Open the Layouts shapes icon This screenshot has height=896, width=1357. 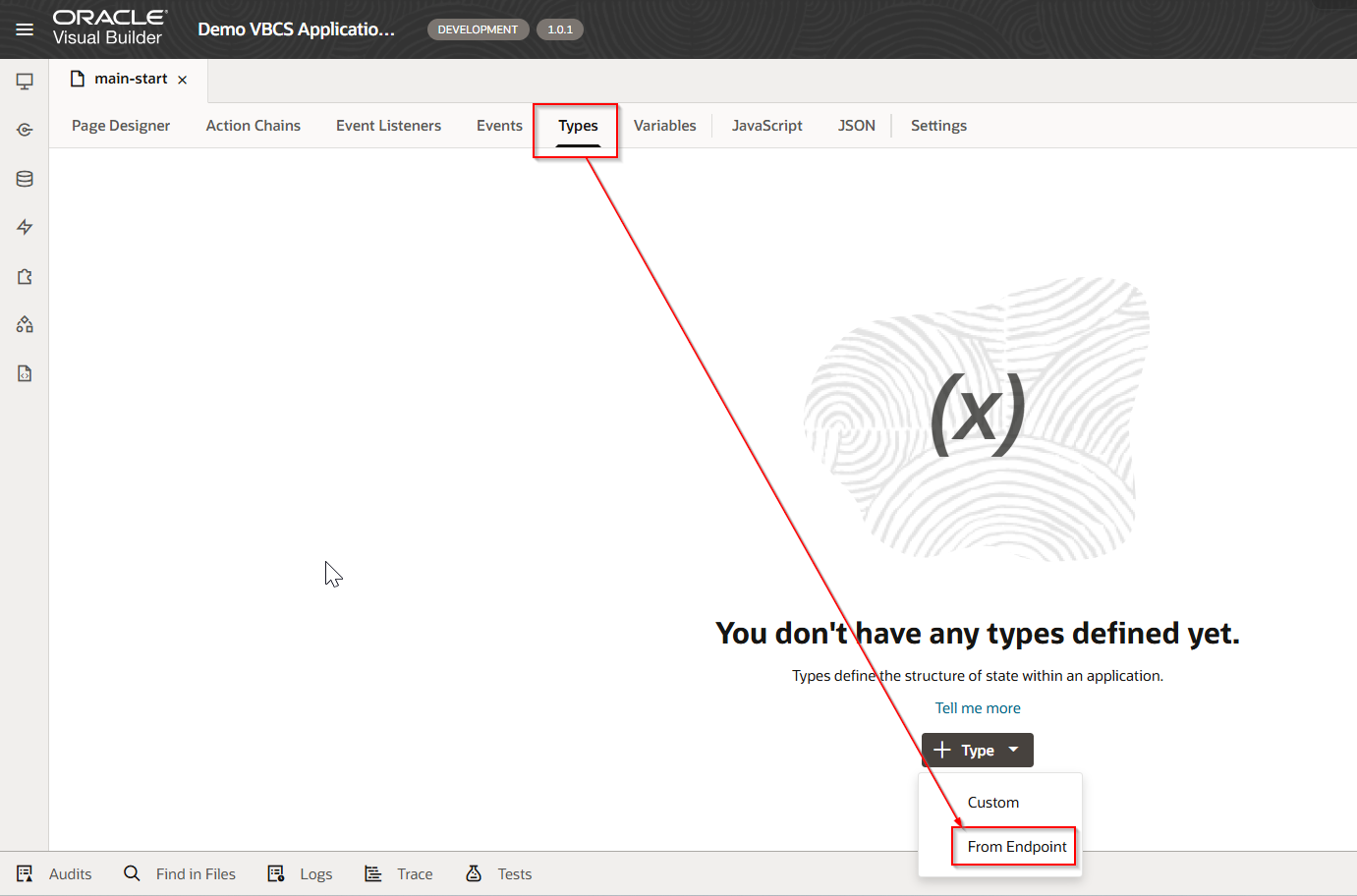(25, 324)
